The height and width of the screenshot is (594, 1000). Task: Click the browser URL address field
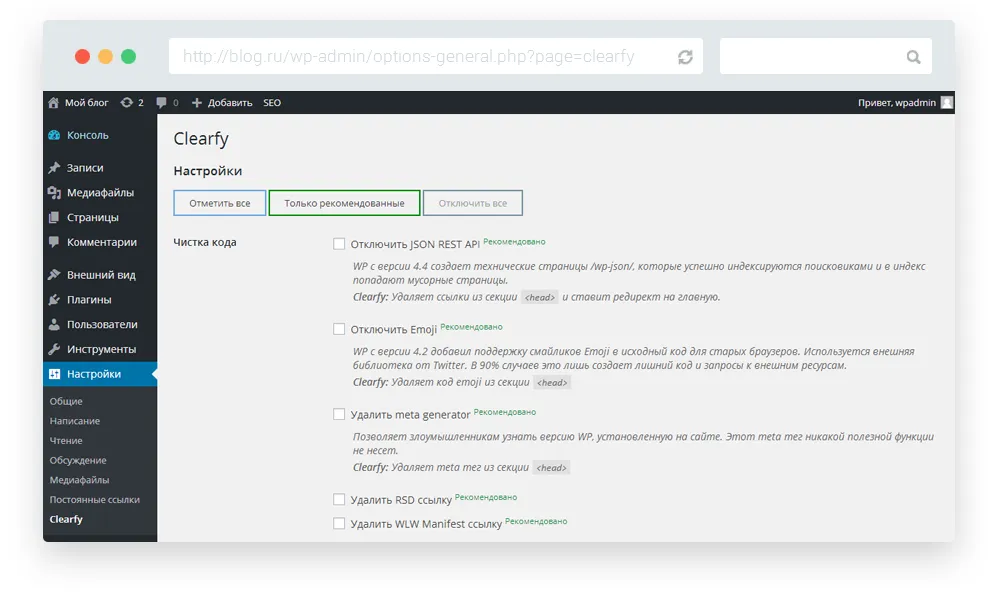(410, 57)
